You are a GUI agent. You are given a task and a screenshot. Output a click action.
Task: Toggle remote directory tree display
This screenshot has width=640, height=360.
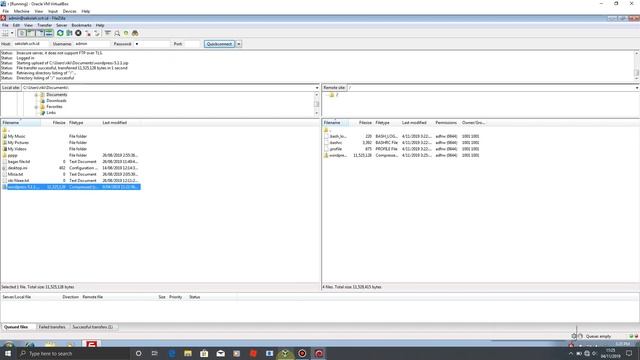40,33
